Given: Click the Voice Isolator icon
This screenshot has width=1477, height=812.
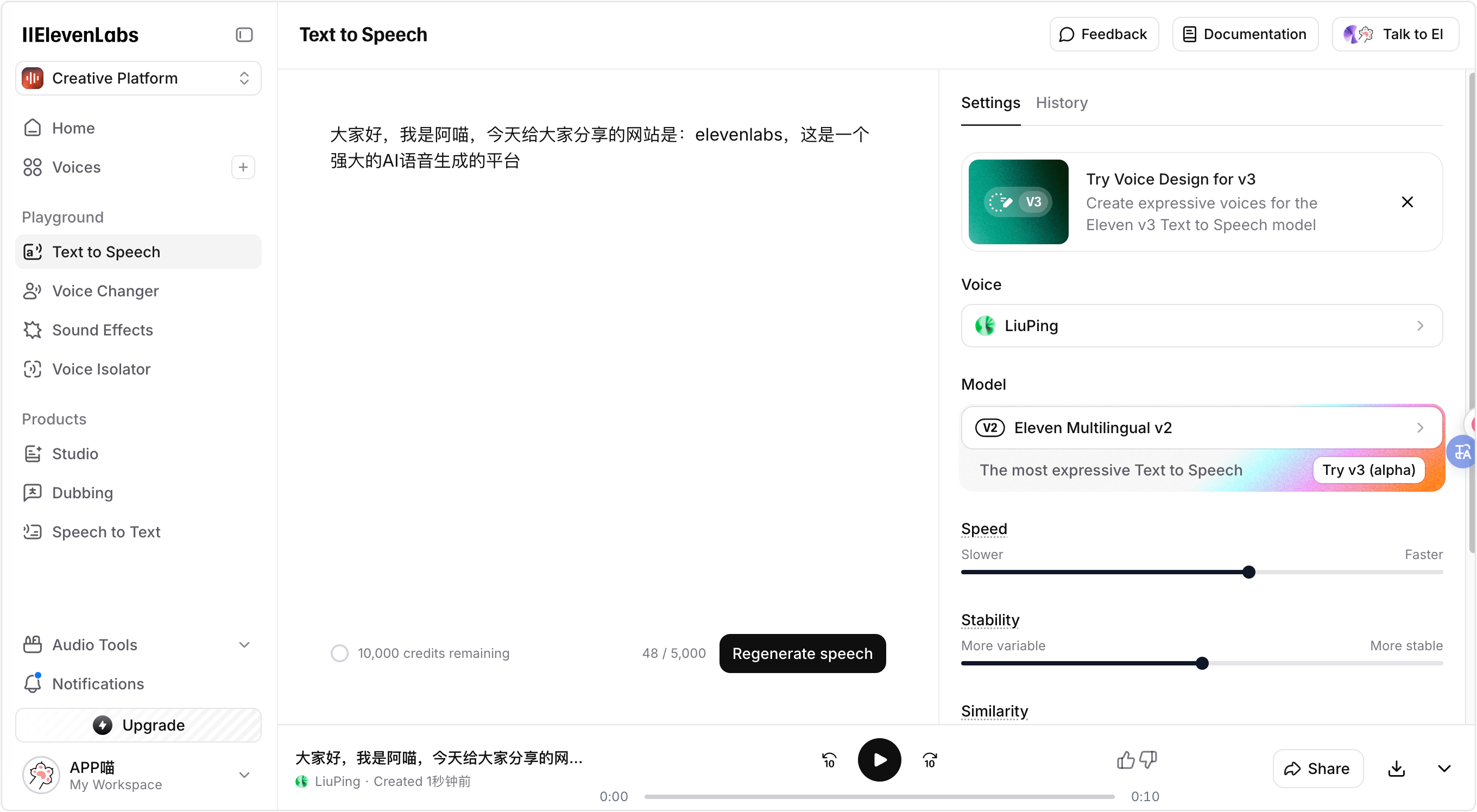Looking at the screenshot, I should (x=33, y=369).
